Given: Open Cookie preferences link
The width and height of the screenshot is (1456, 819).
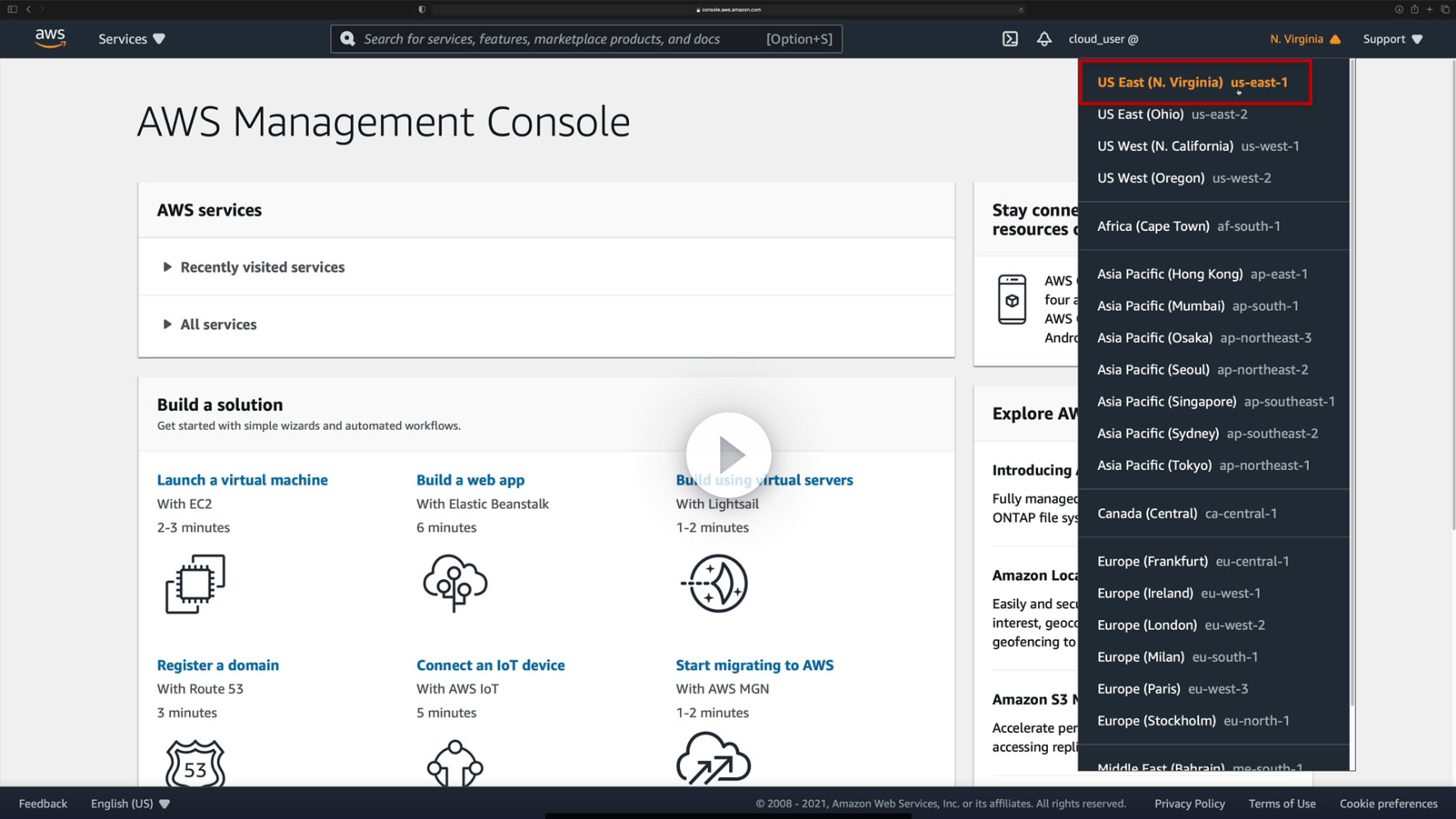Looking at the screenshot, I should coord(1389,803).
